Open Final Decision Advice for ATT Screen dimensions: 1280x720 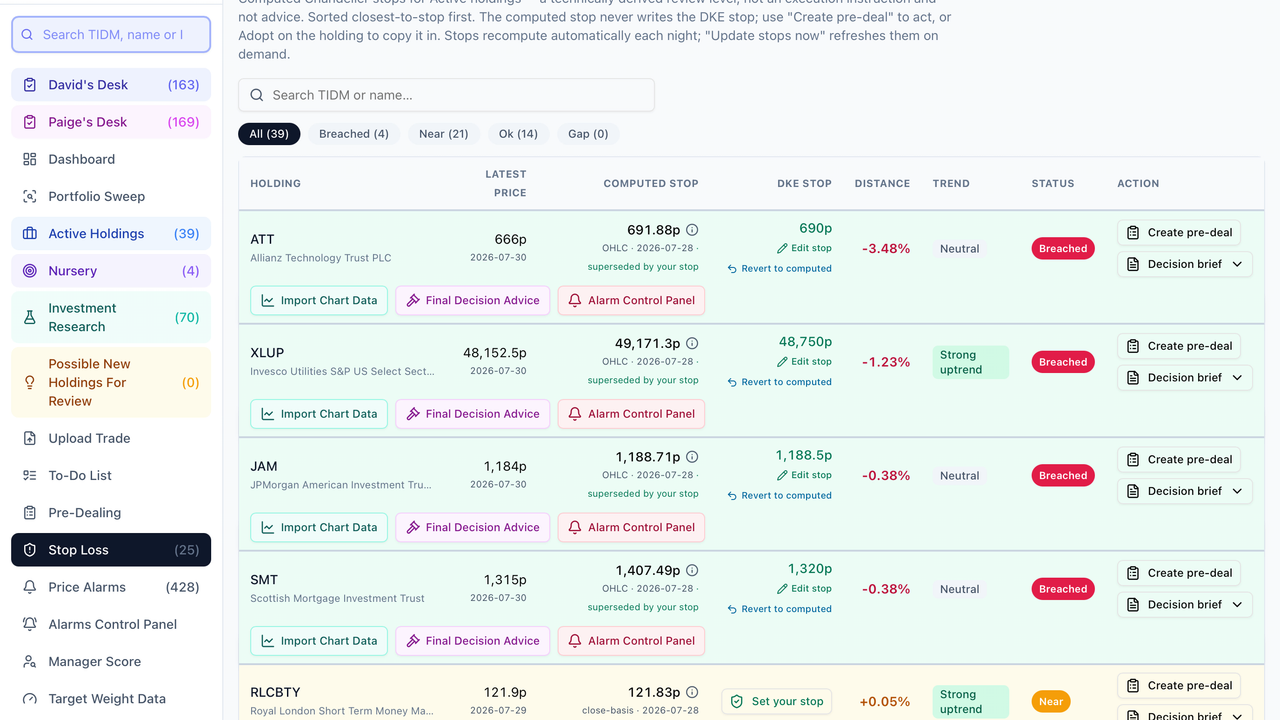473,300
